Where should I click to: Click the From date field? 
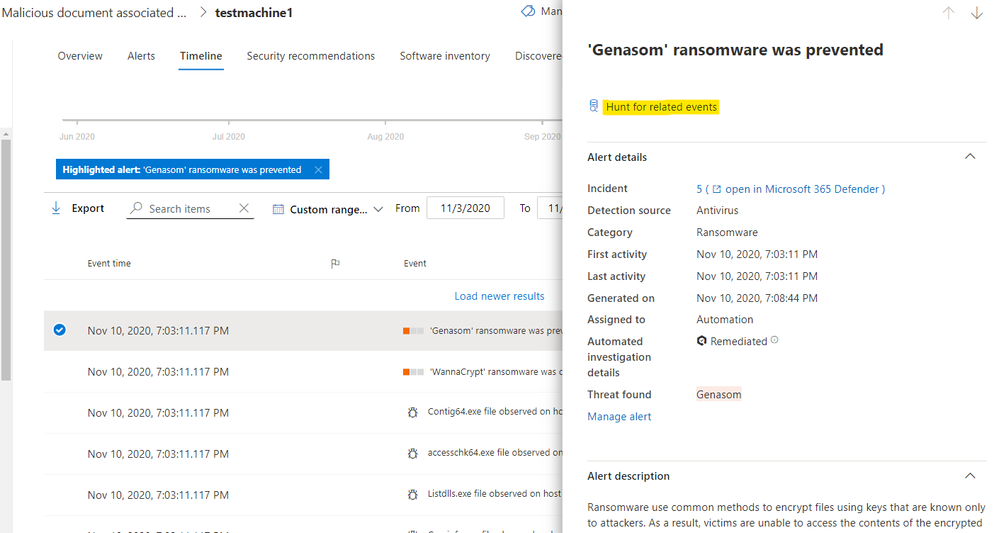click(x=465, y=208)
